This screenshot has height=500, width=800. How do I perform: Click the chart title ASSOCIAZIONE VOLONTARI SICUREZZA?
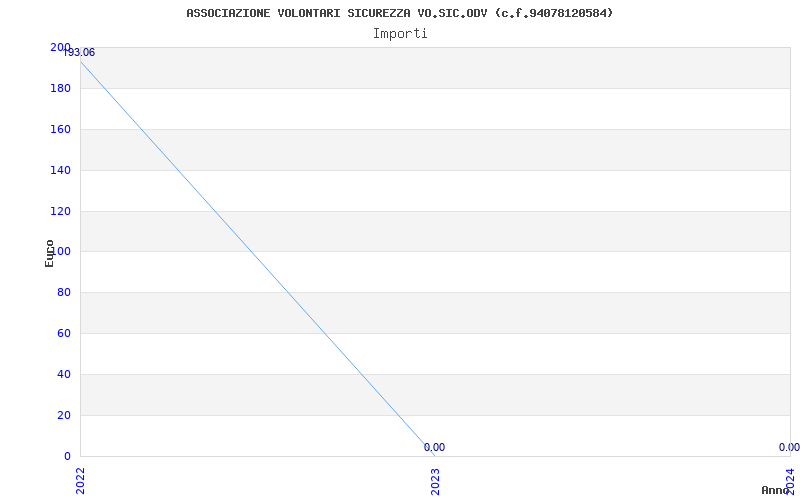[x=399, y=13]
